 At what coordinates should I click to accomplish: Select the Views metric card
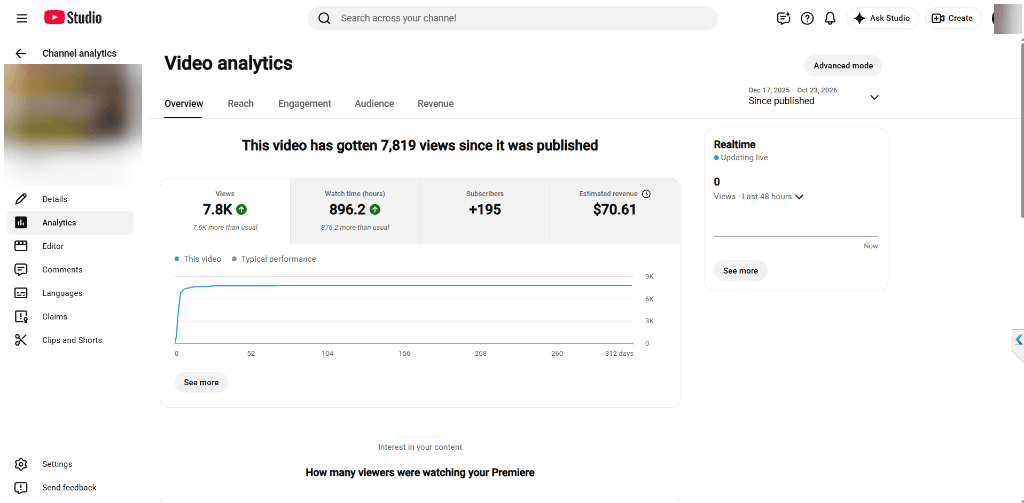(225, 211)
